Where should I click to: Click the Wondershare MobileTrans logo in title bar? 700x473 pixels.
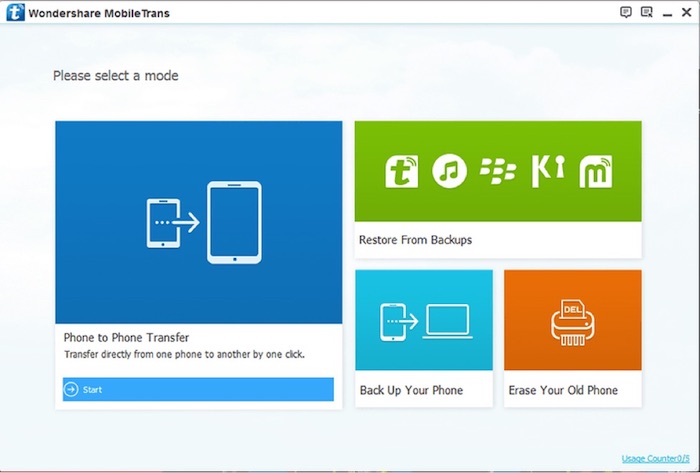13,12
